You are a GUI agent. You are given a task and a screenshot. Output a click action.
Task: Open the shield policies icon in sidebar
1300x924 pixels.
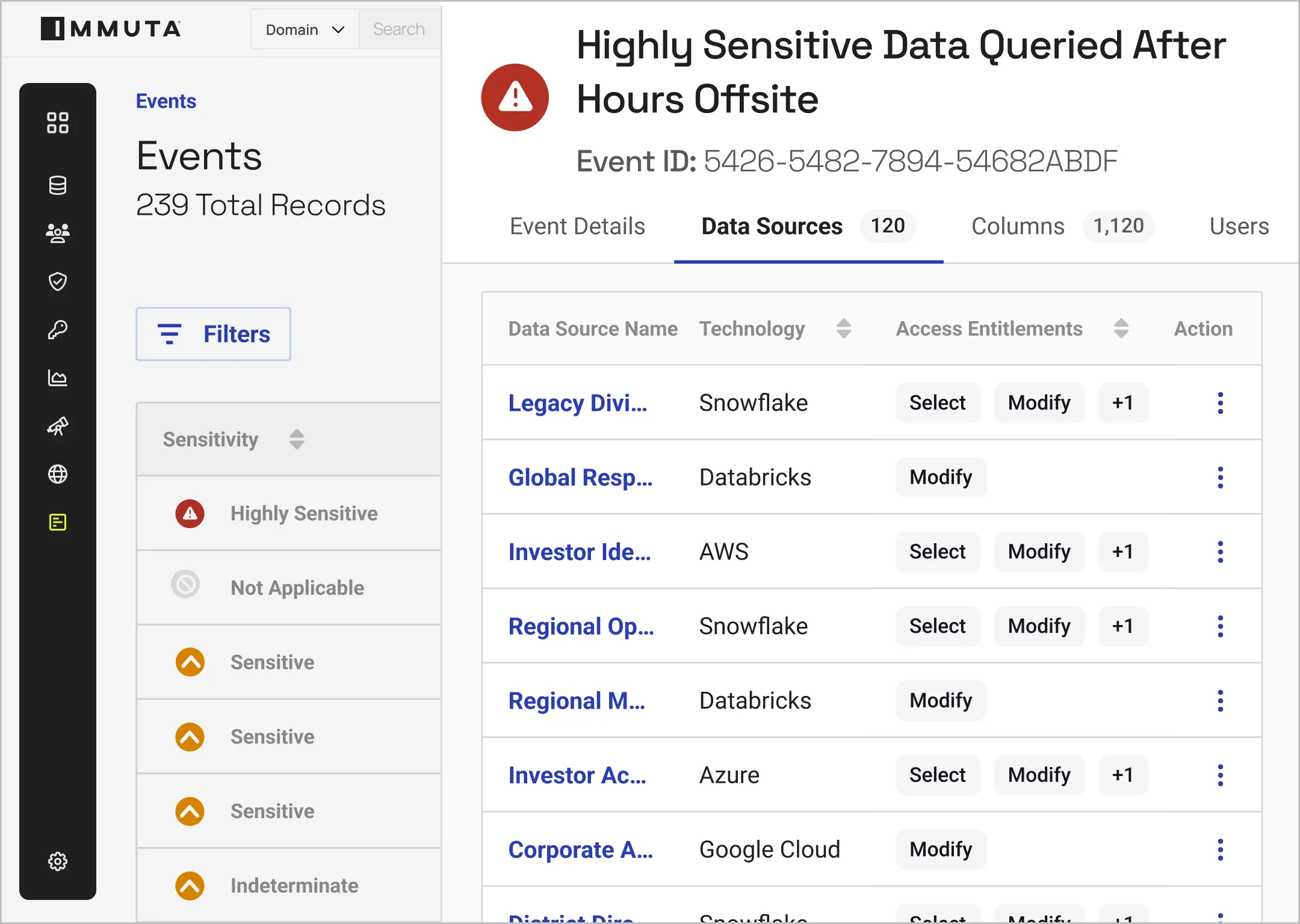(x=58, y=281)
